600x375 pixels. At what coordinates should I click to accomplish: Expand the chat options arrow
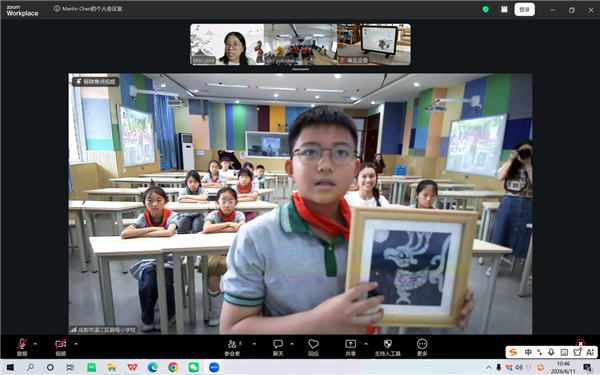(292, 344)
